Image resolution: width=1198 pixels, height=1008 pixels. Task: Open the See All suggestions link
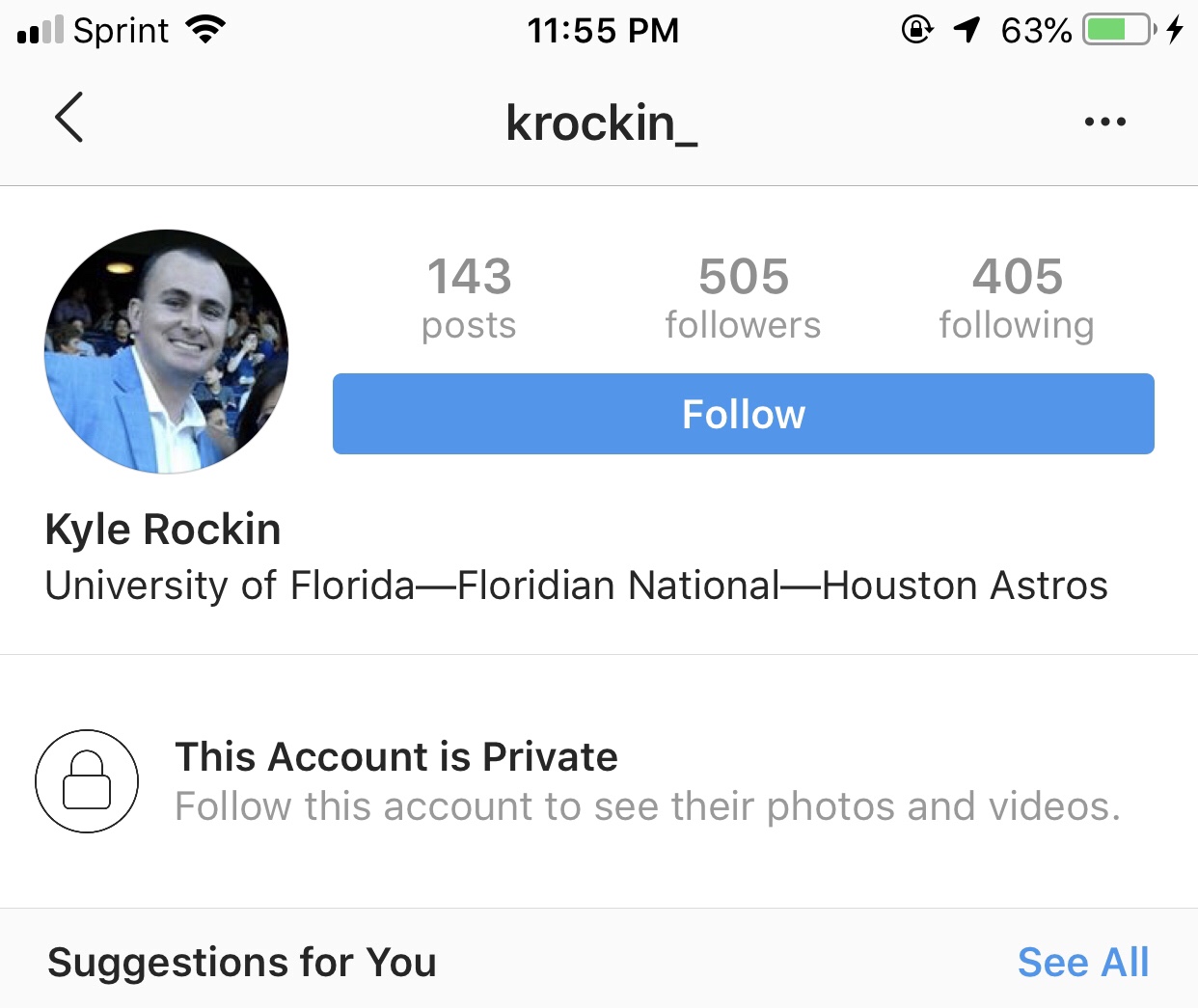coord(1082,962)
